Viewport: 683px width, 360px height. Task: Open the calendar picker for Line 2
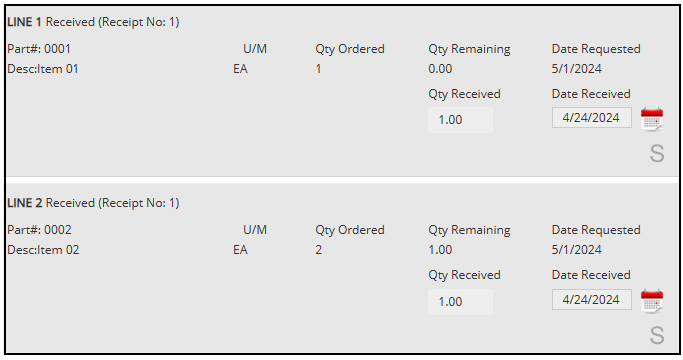point(652,301)
